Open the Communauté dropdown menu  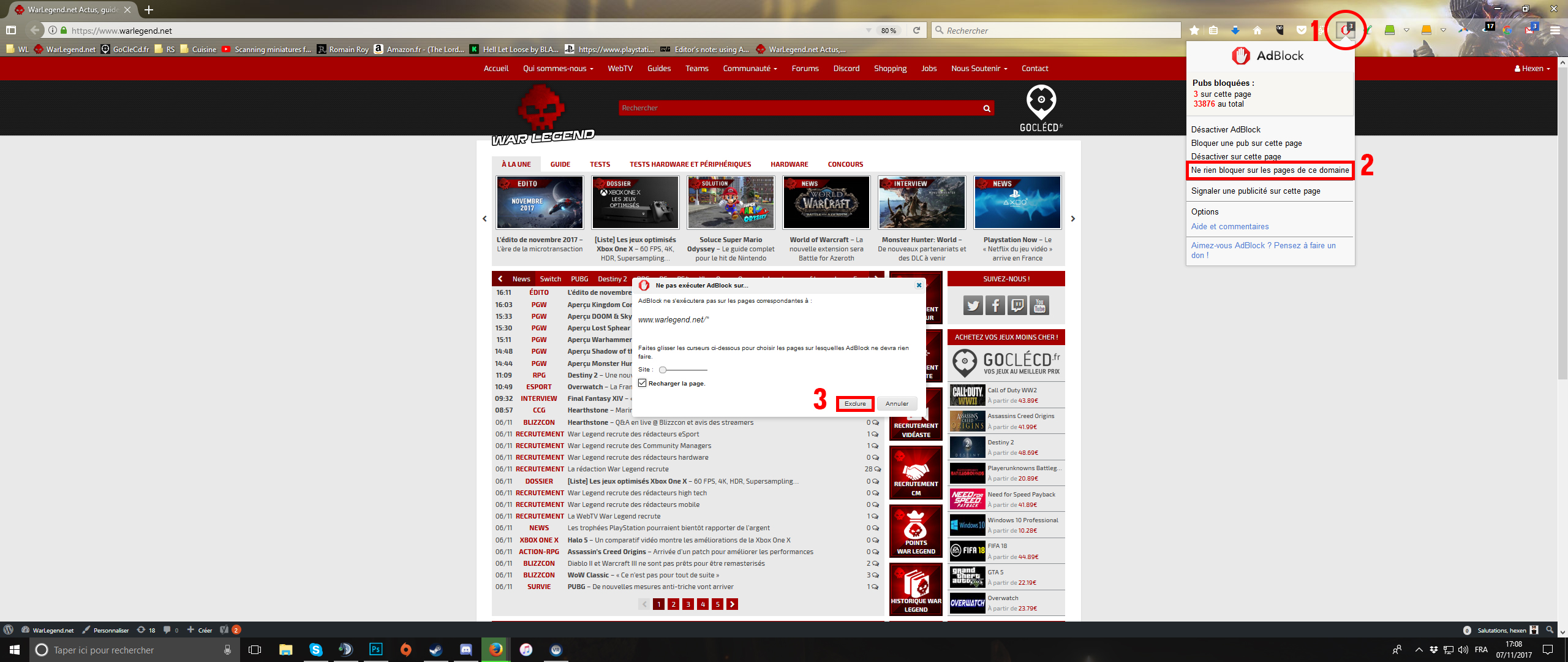point(750,69)
